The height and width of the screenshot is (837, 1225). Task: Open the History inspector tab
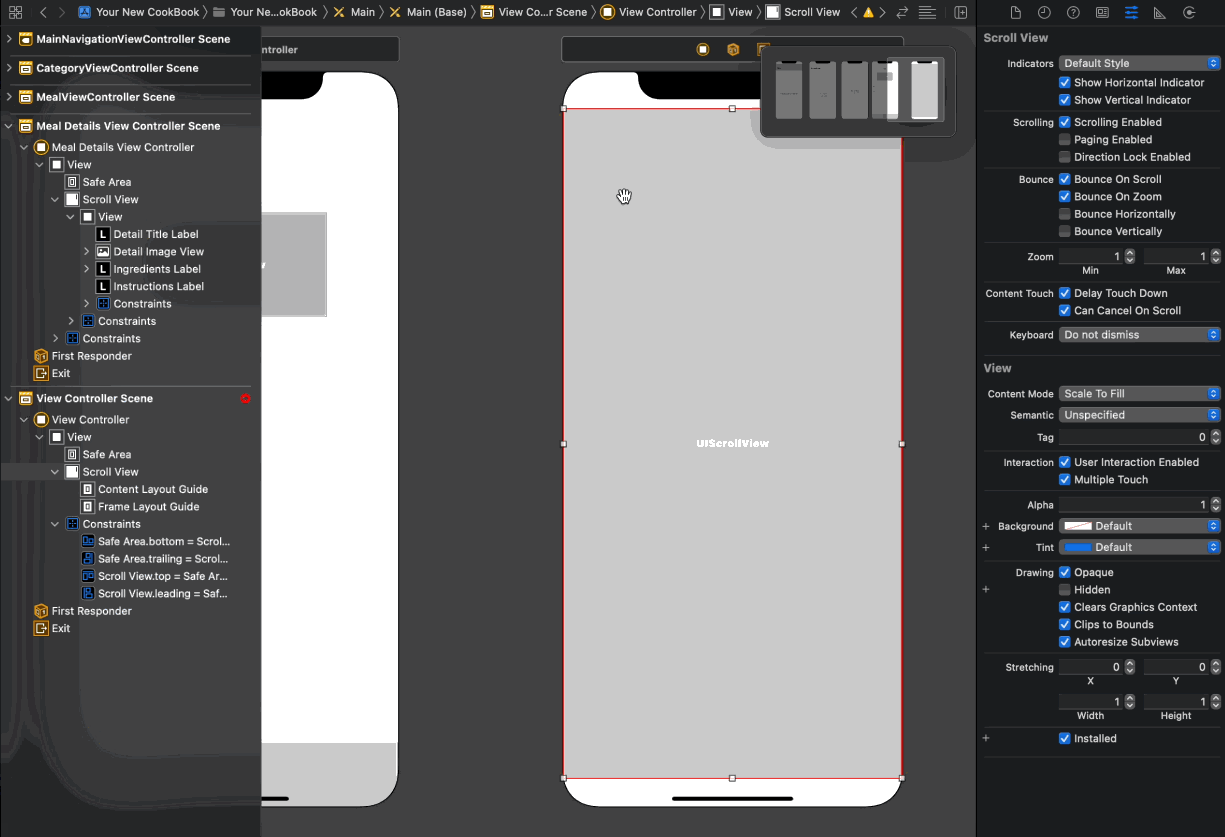click(1044, 13)
